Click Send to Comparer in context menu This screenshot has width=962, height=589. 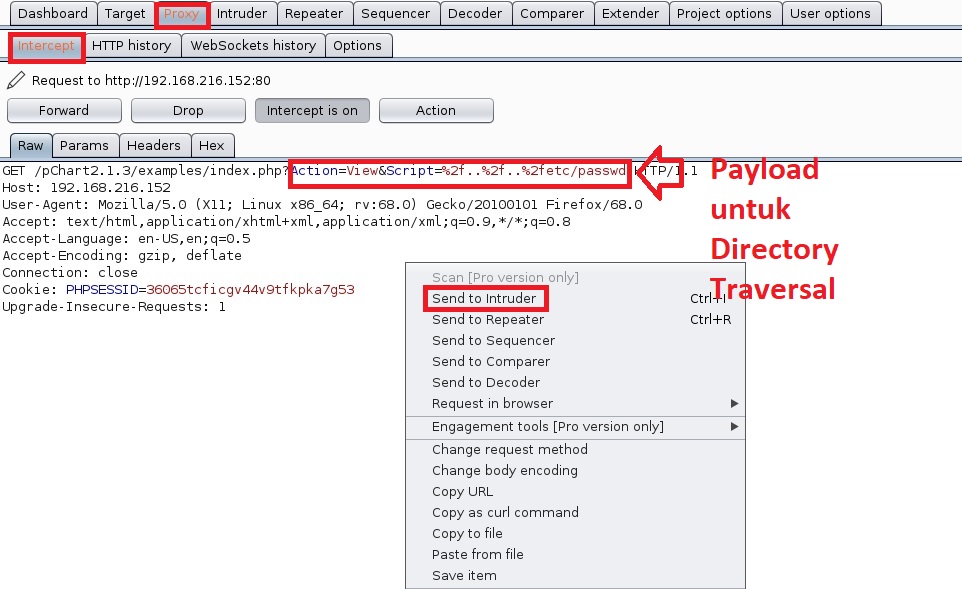[490, 361]
